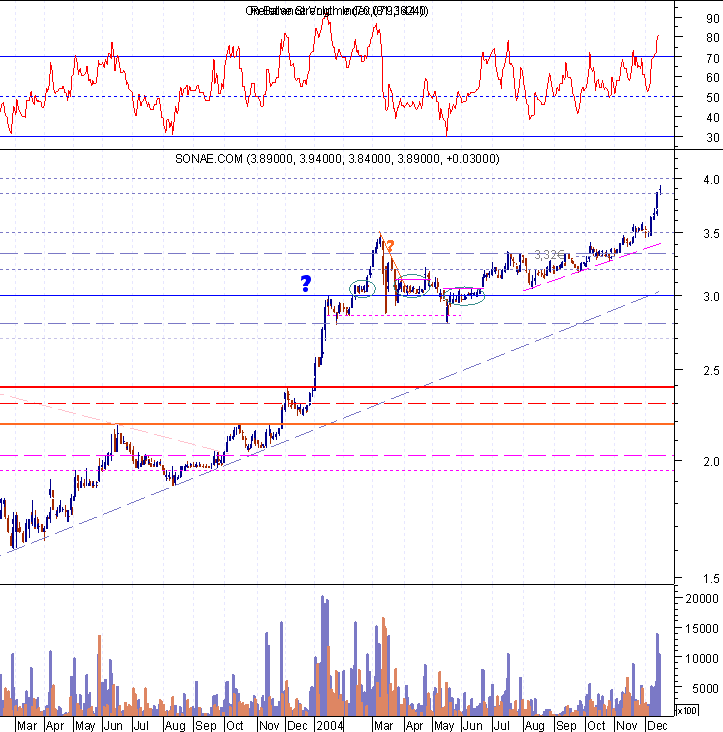
Task: Click the gray 3,32€ price annotation
Action: [x=549, y=255]
